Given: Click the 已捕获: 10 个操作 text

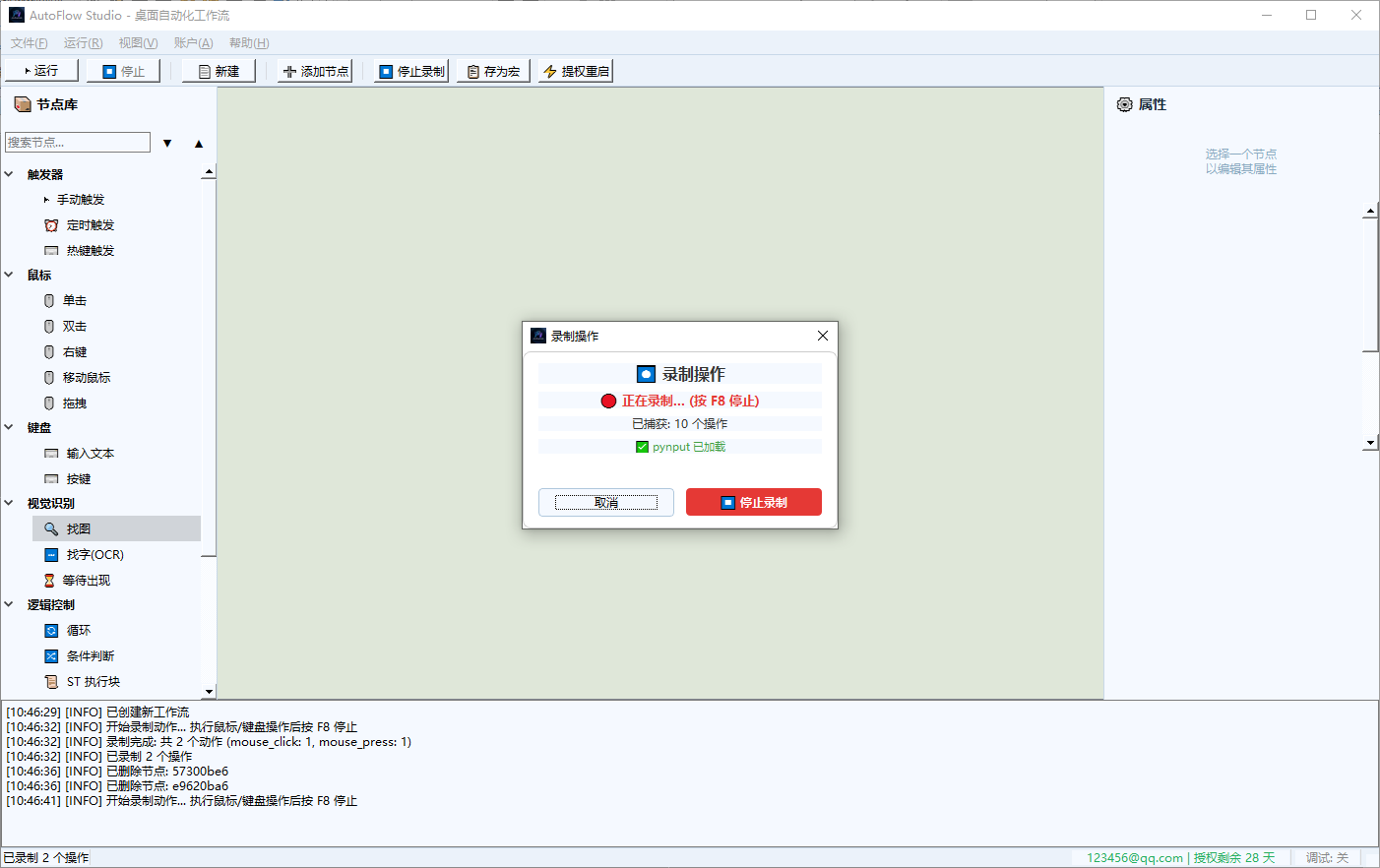Looking at the screenshot, I should (x=680, y=424).
